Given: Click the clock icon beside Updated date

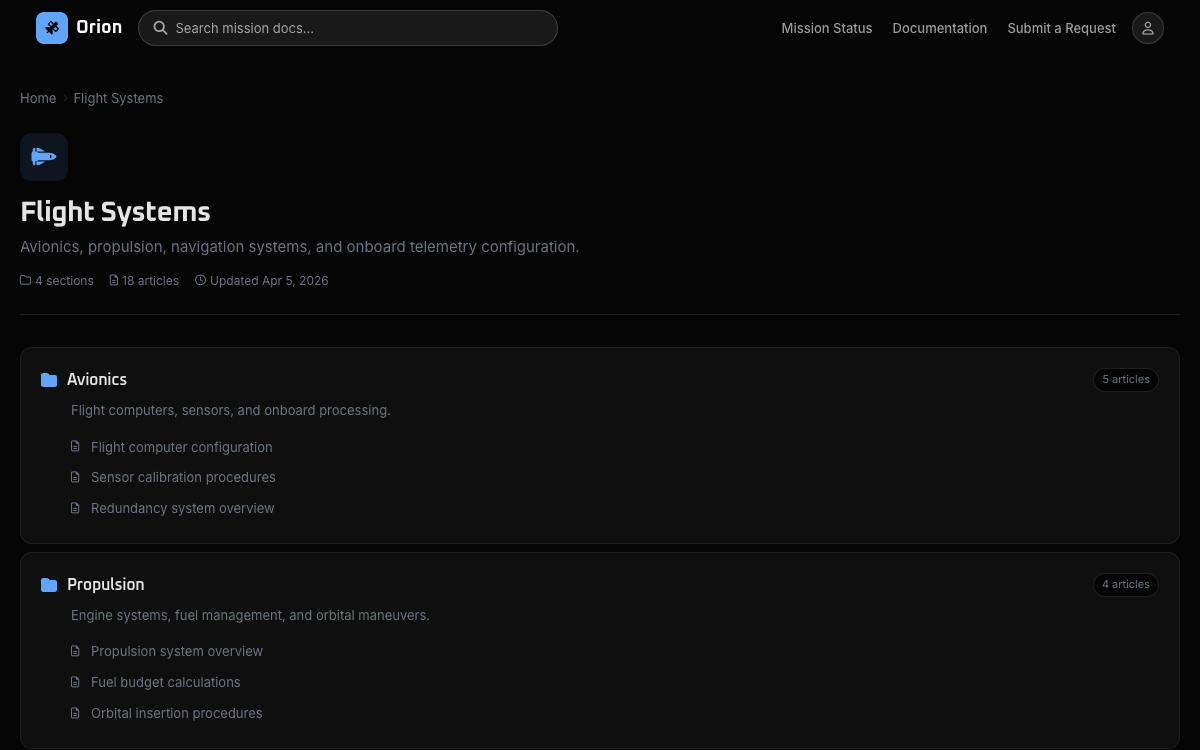Looking at the screenshot, I should (x=200, y=280).
